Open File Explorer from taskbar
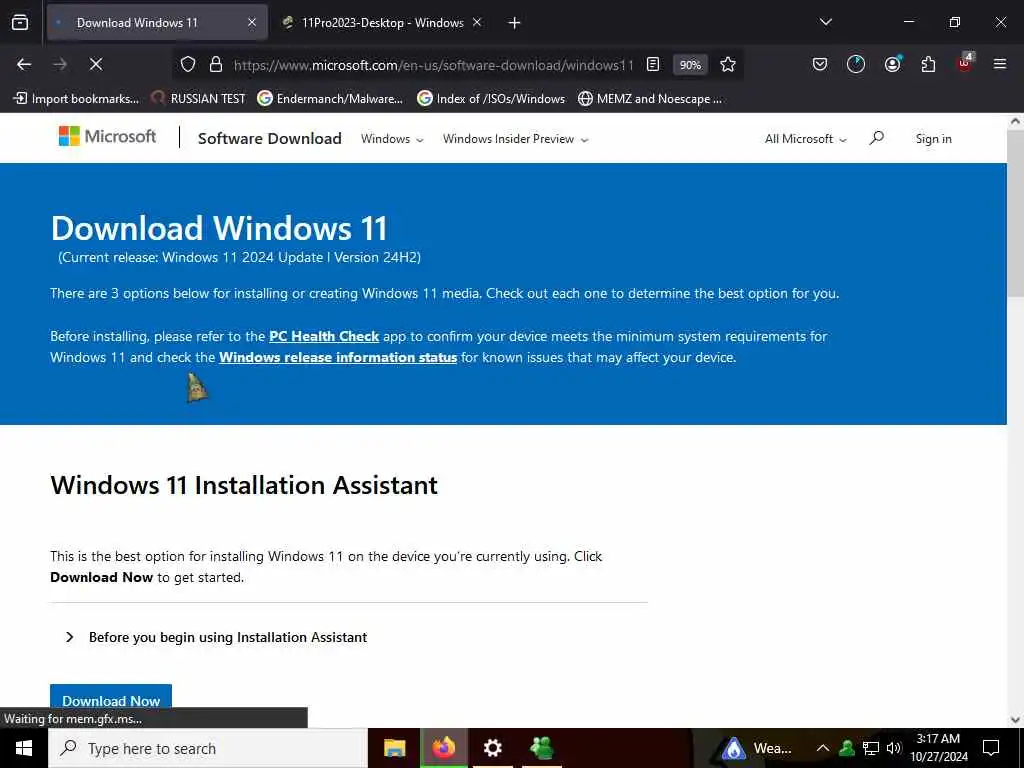 (x=394, y=748)
